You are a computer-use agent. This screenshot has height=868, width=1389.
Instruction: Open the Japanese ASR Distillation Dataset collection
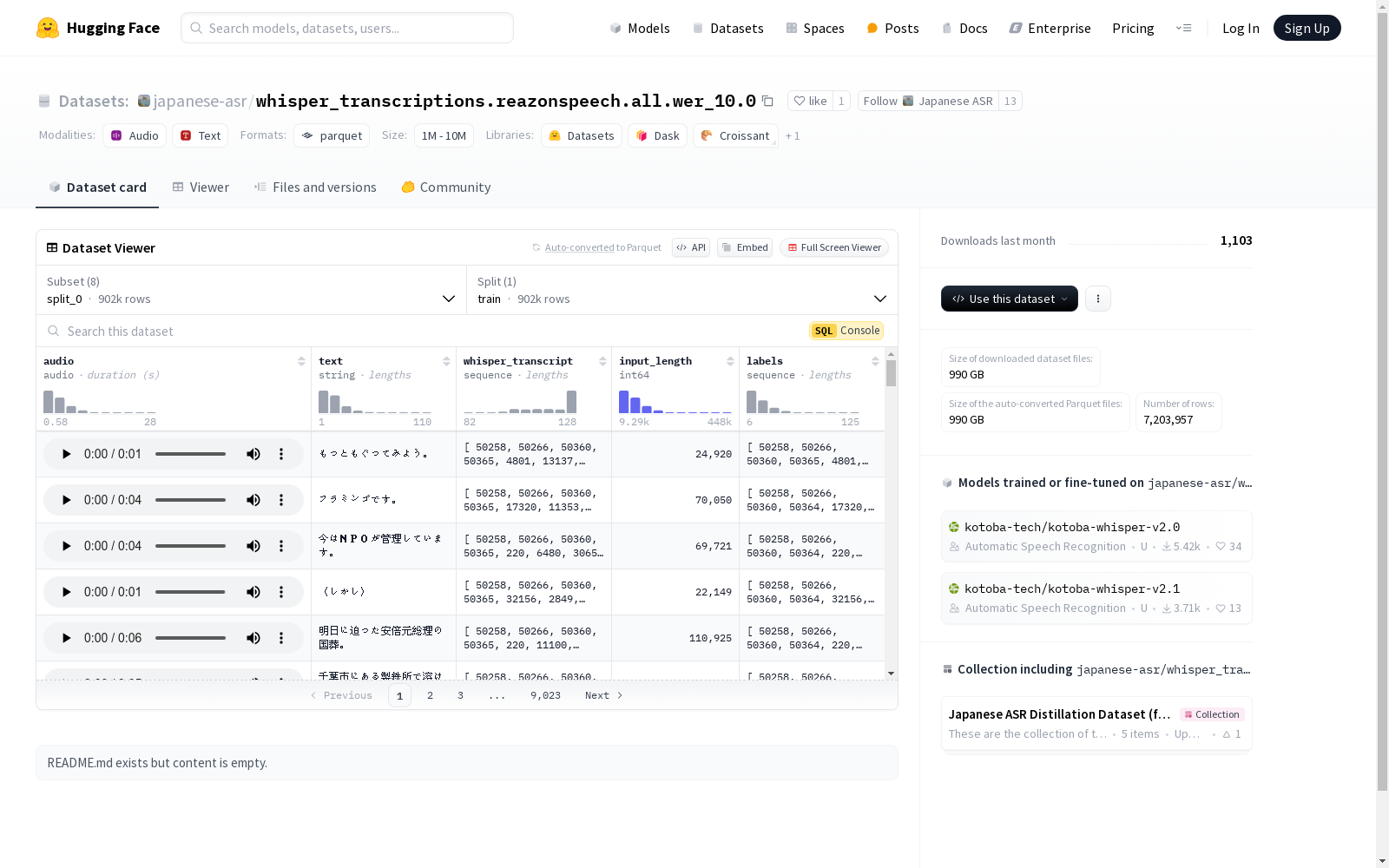[1096, 724]
